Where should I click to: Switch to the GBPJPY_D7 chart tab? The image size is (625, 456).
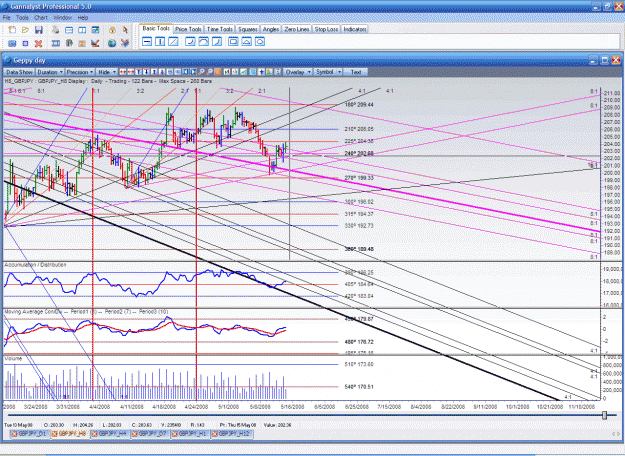point(149,434)
